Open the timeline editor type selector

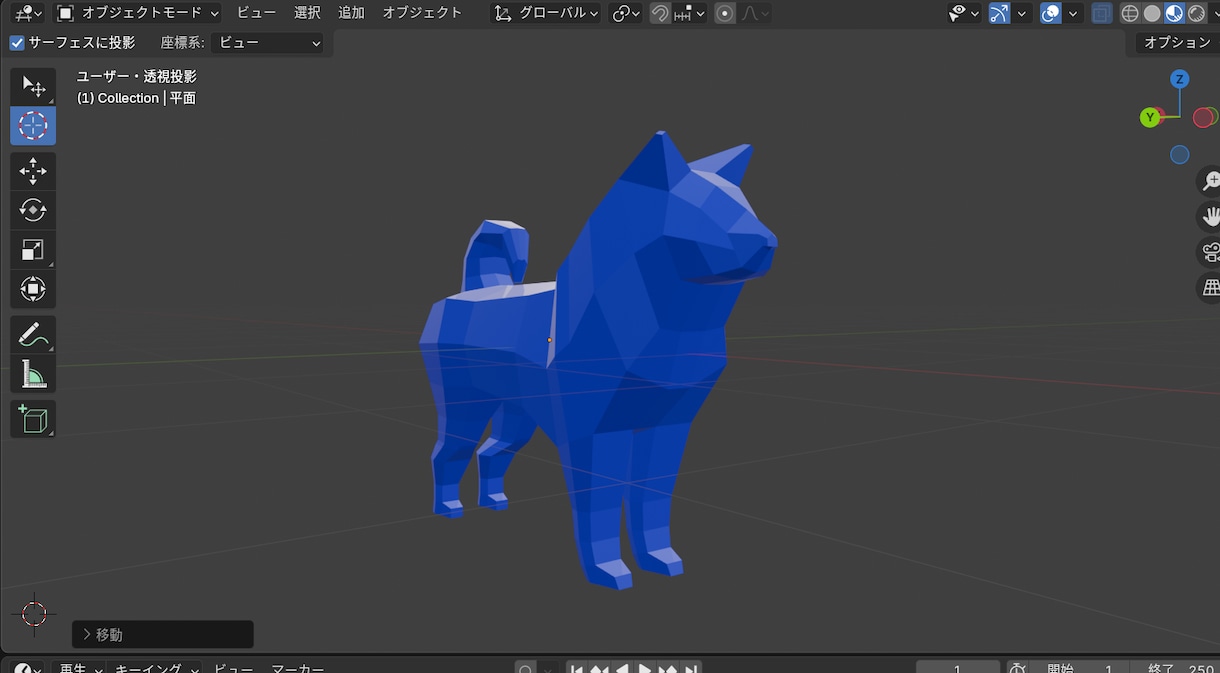coord(27,669)
